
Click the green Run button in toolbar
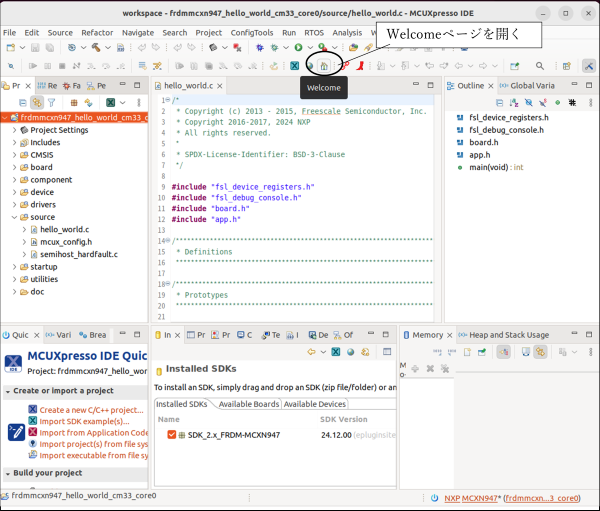click(297, 47)
